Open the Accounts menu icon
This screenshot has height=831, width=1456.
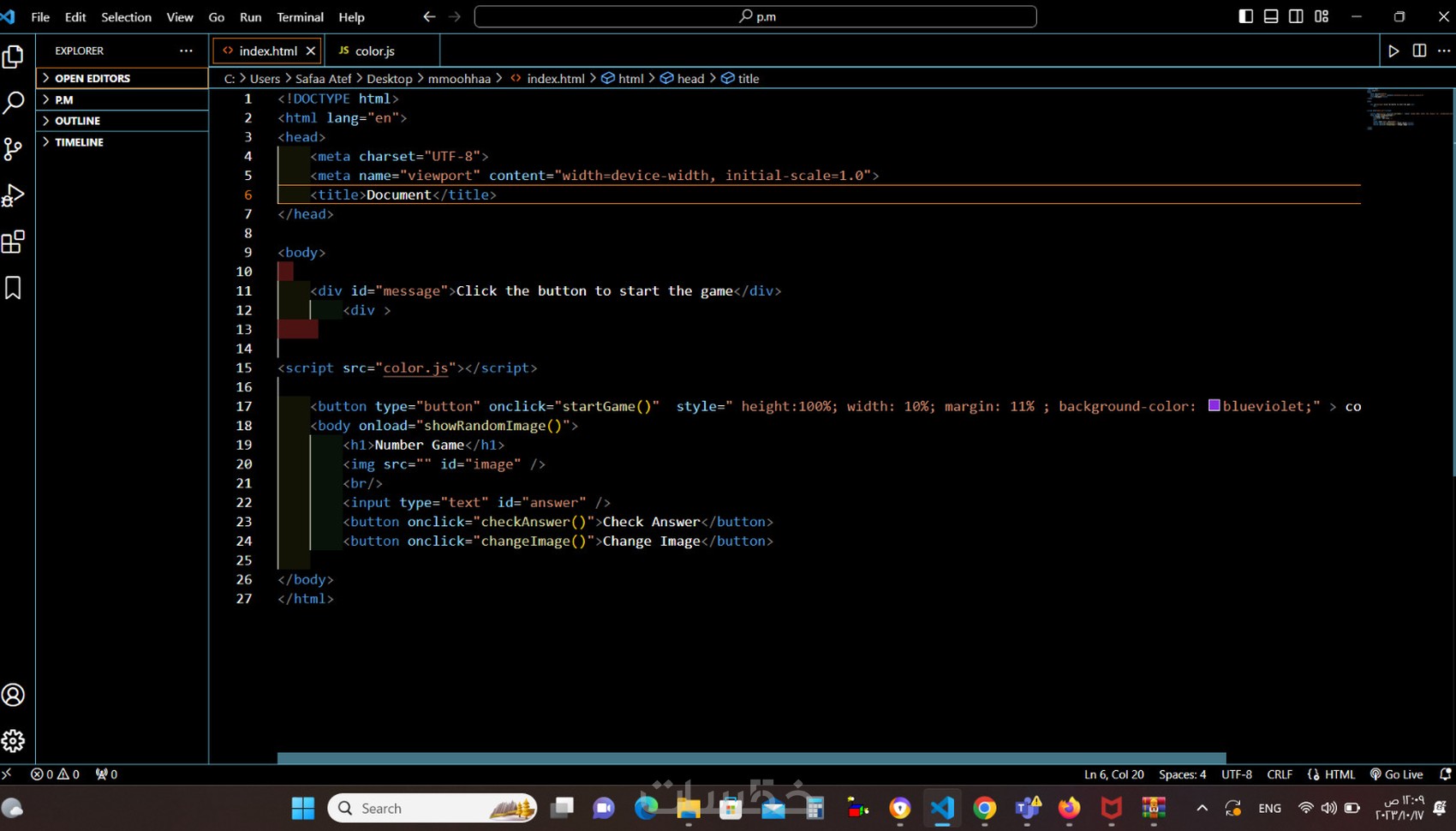pyautogui.click(x=14, y=695)
